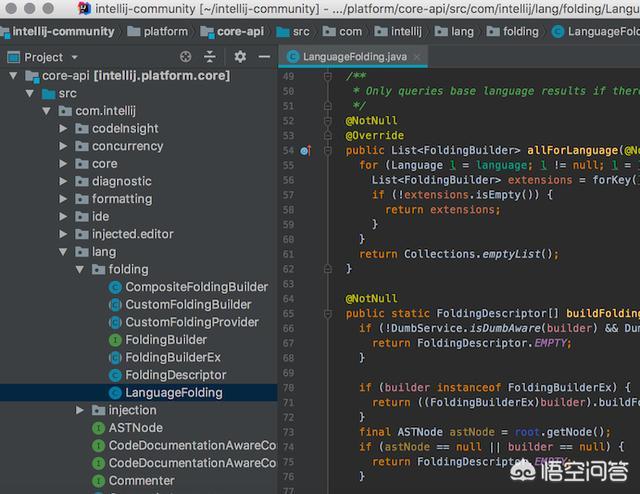The image size is (640, 494).
Task: Toggle fold marker at line 65 method
Action: (x=327, y=314)
